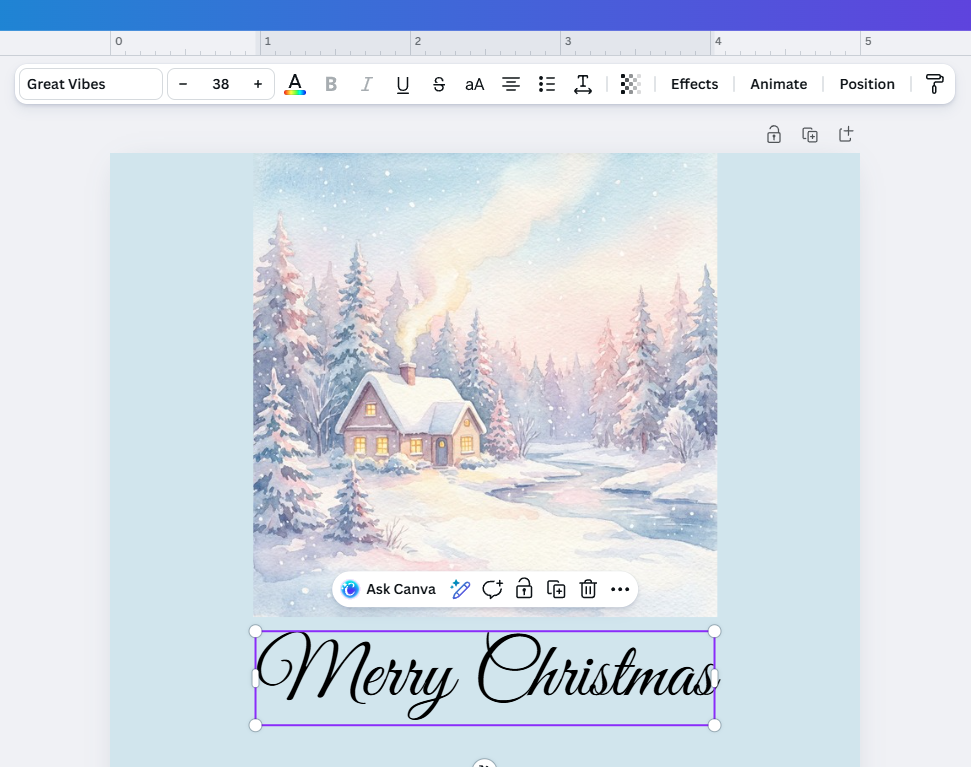The width and height of the screenshot is (971, 767).
Task: Switch to the Animate options
Action: (x=778, y=84)
